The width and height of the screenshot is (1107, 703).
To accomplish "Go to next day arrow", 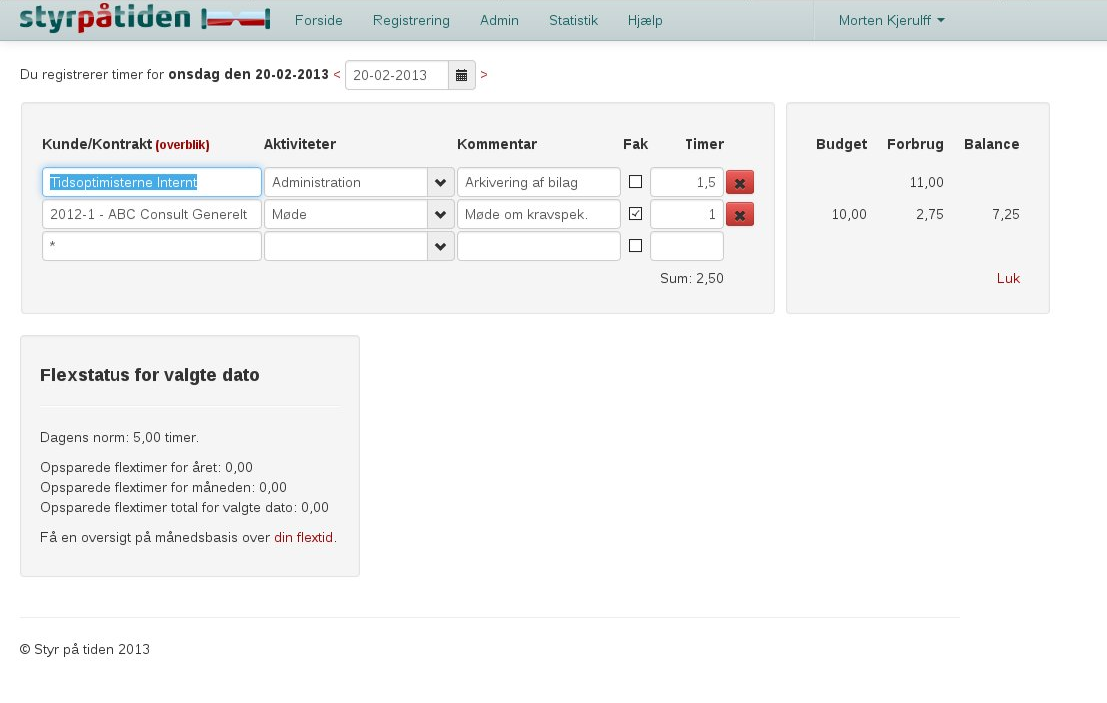I will tap(484, 75).
